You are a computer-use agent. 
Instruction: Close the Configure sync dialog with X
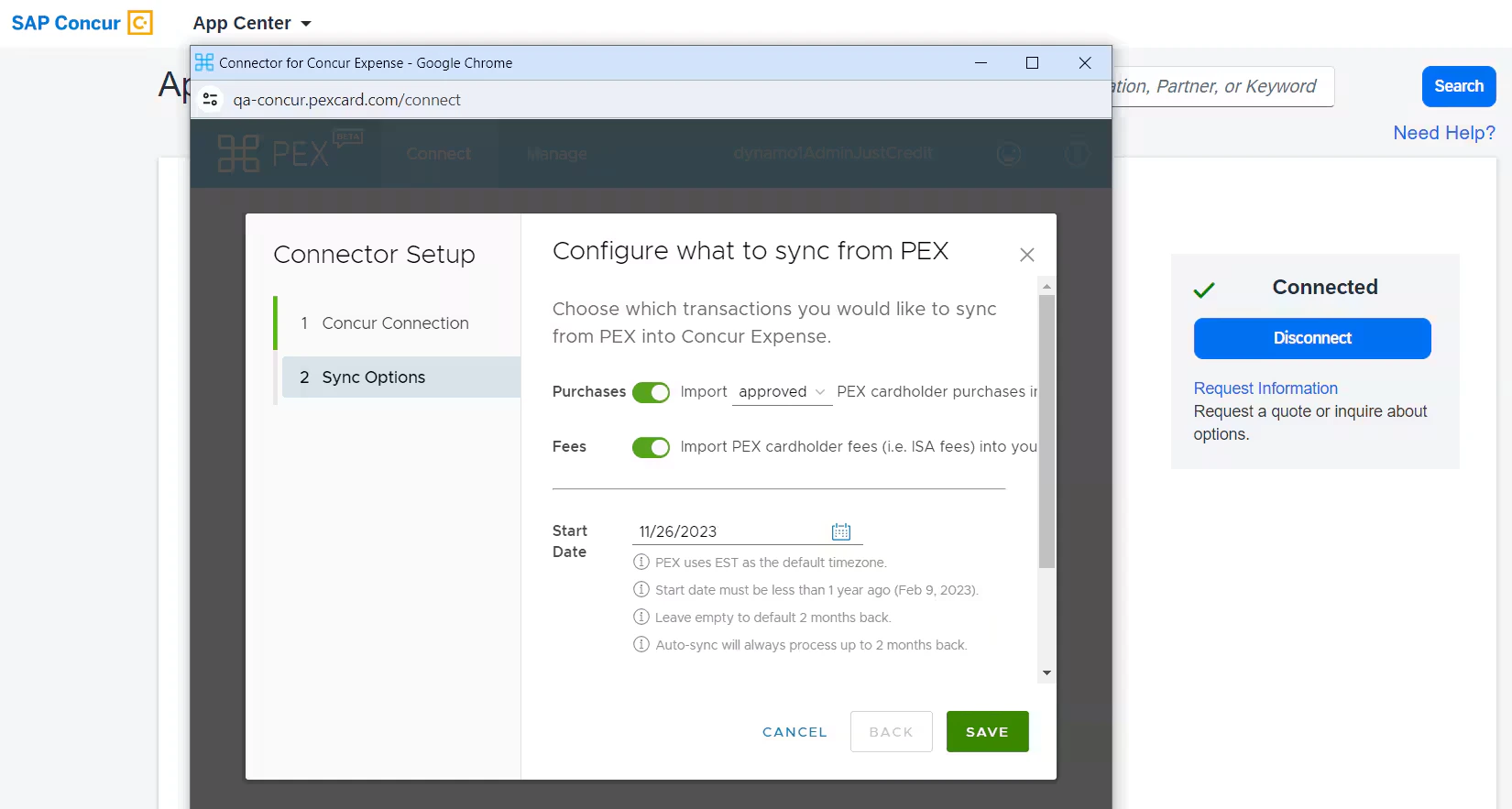1027,255
